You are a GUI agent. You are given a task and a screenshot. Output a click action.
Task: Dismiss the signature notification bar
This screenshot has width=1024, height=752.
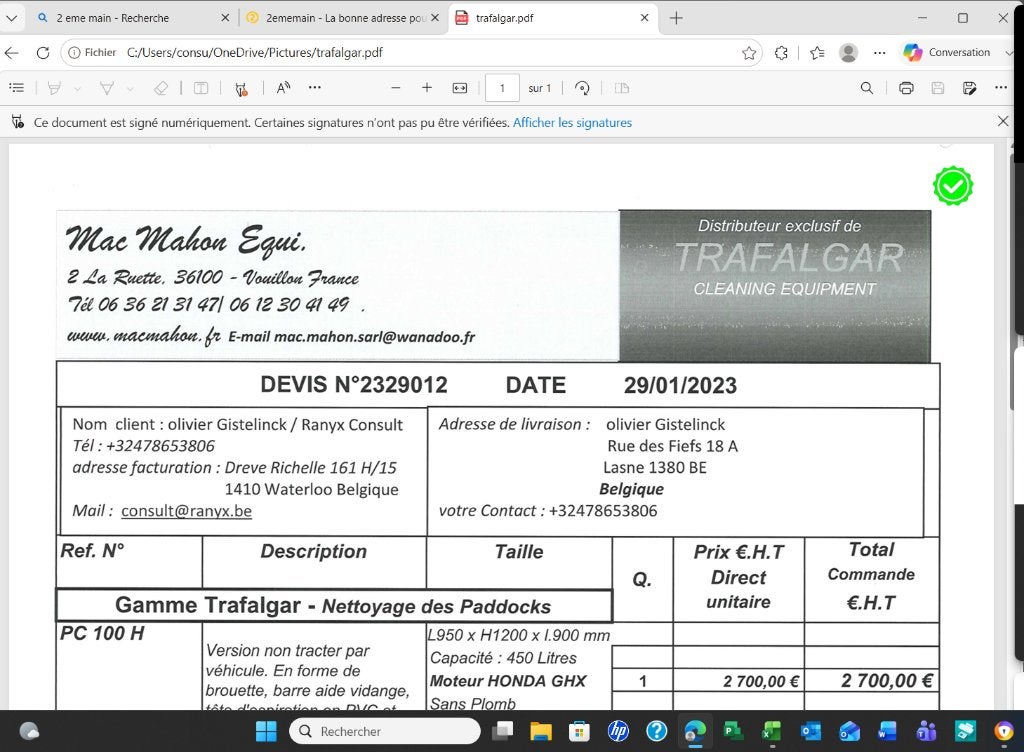pyautogui.click(x=1003, y=121)
